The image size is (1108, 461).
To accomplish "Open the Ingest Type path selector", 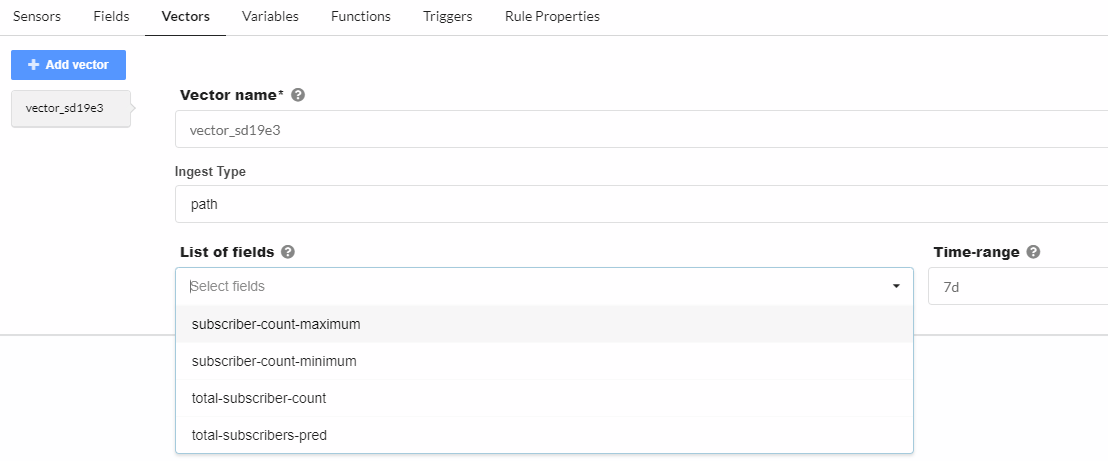I will pyautogui.click(x=640, y=204).
